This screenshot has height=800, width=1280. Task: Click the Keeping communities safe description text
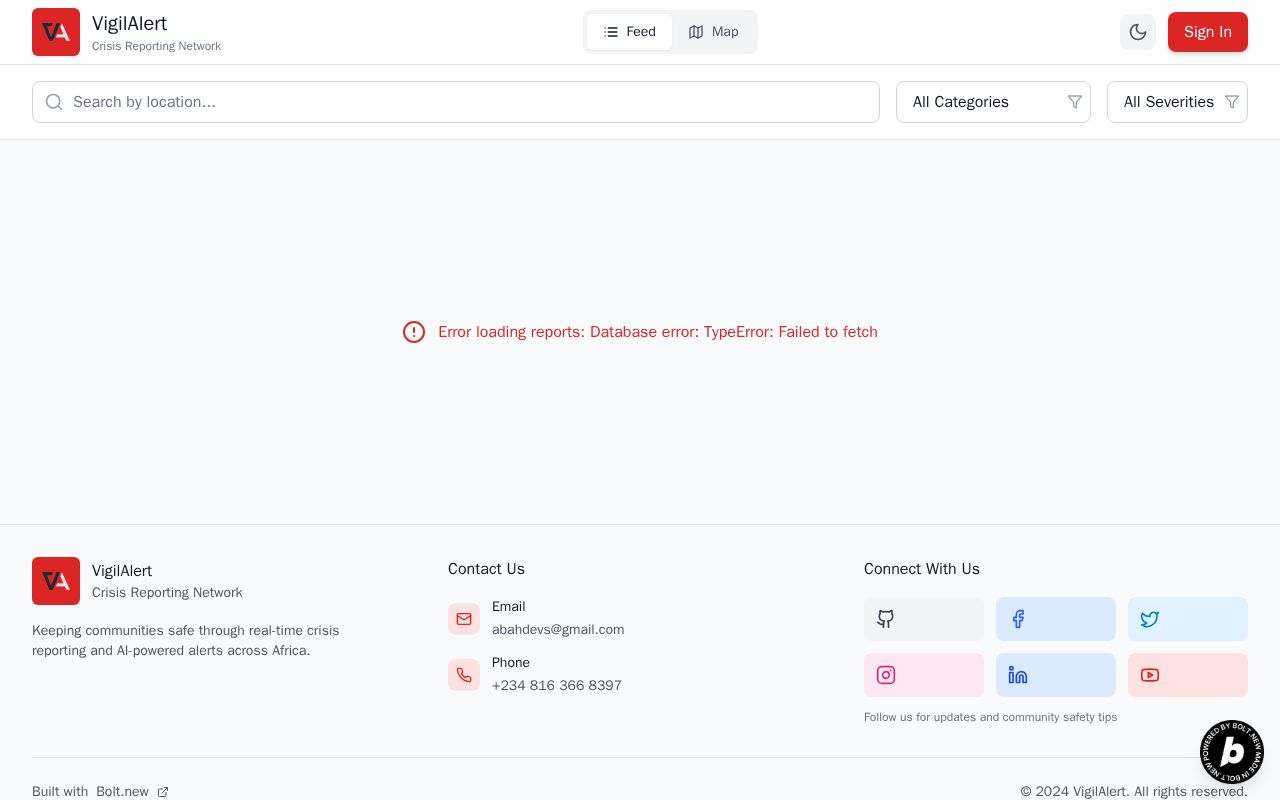click(x=186, y=641)
